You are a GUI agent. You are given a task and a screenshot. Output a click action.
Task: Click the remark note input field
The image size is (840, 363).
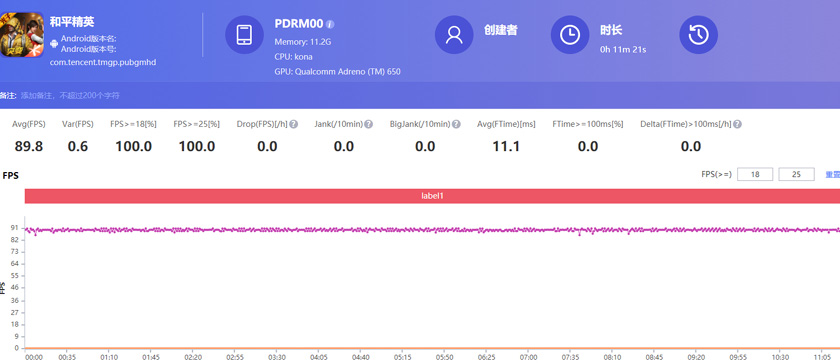click(x=70, y=95)
